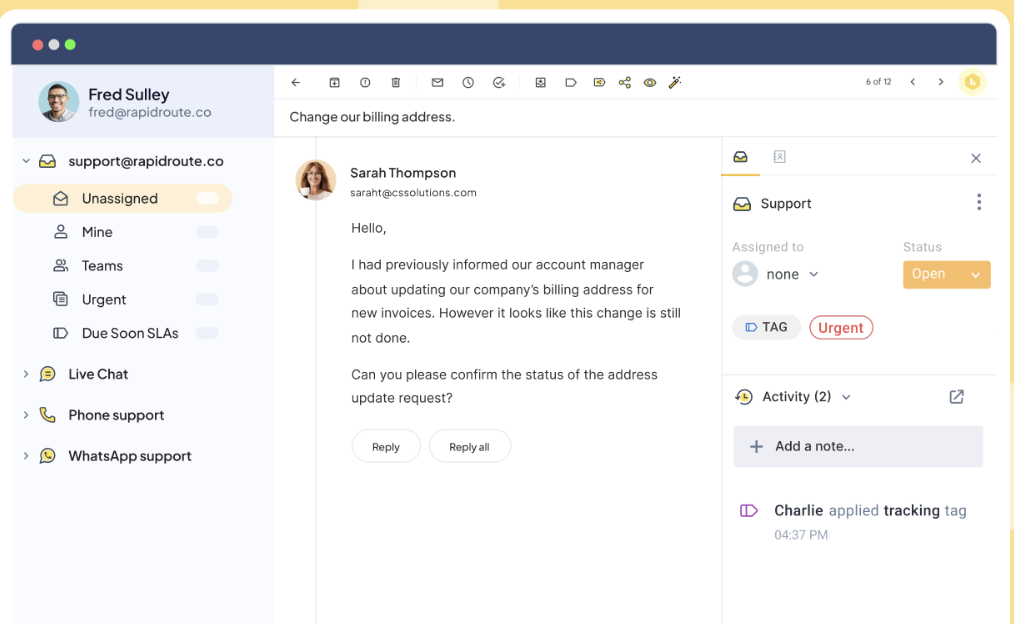Open the Support inbox options kebab menu

[x=979, y=202]
